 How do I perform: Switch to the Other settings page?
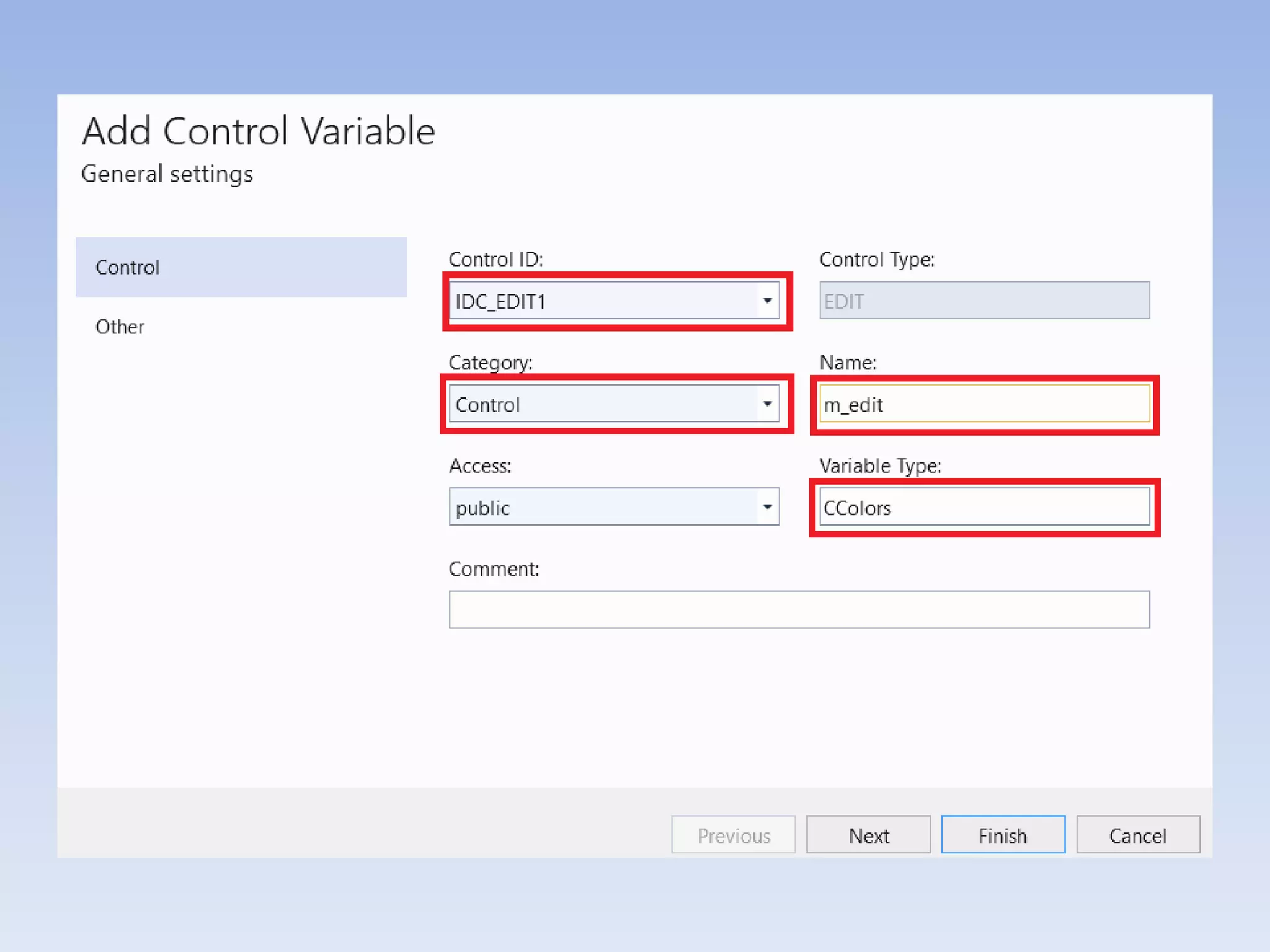click(x=120, y=327)
